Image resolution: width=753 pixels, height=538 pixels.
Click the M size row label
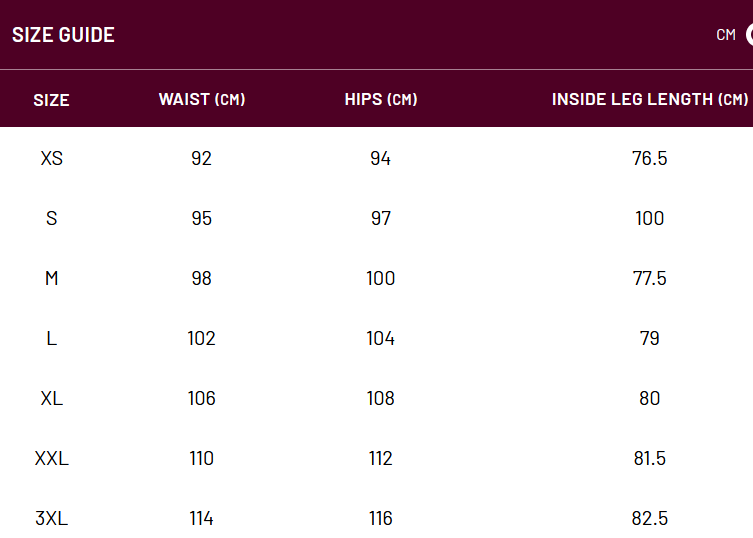tap(51, 278)
